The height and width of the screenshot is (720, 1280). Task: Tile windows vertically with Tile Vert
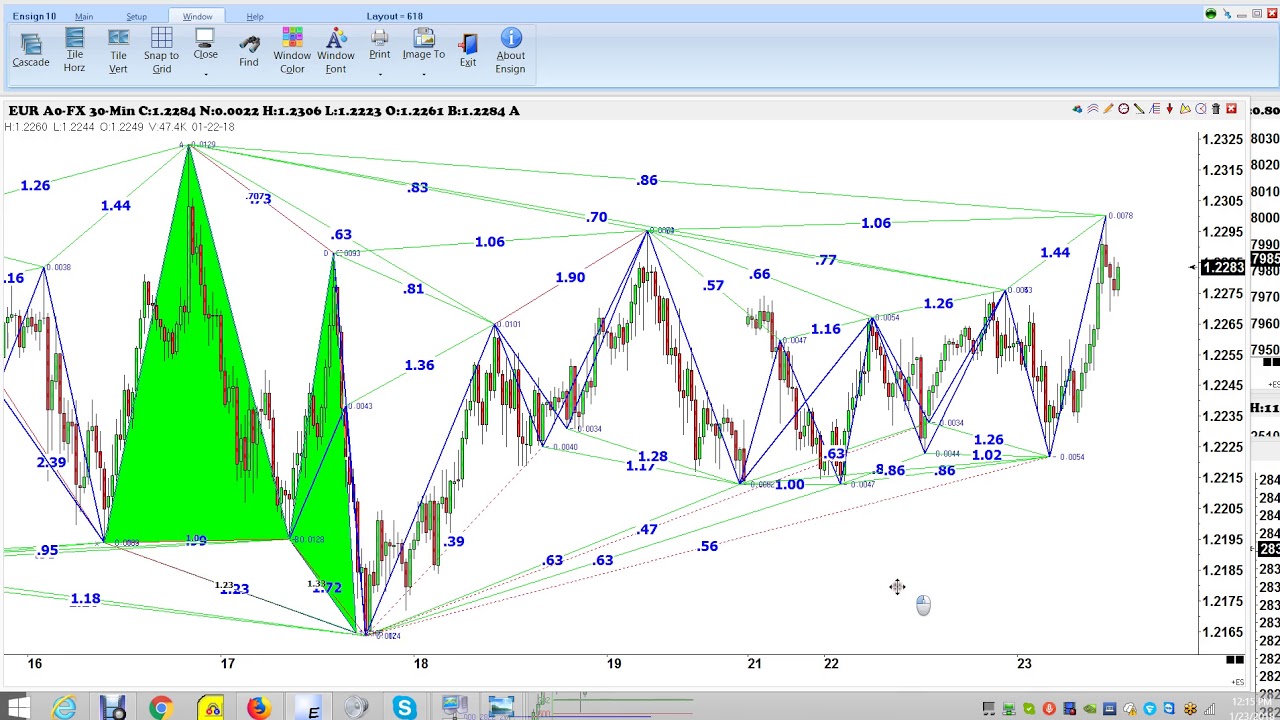click(x=118, y=49)
